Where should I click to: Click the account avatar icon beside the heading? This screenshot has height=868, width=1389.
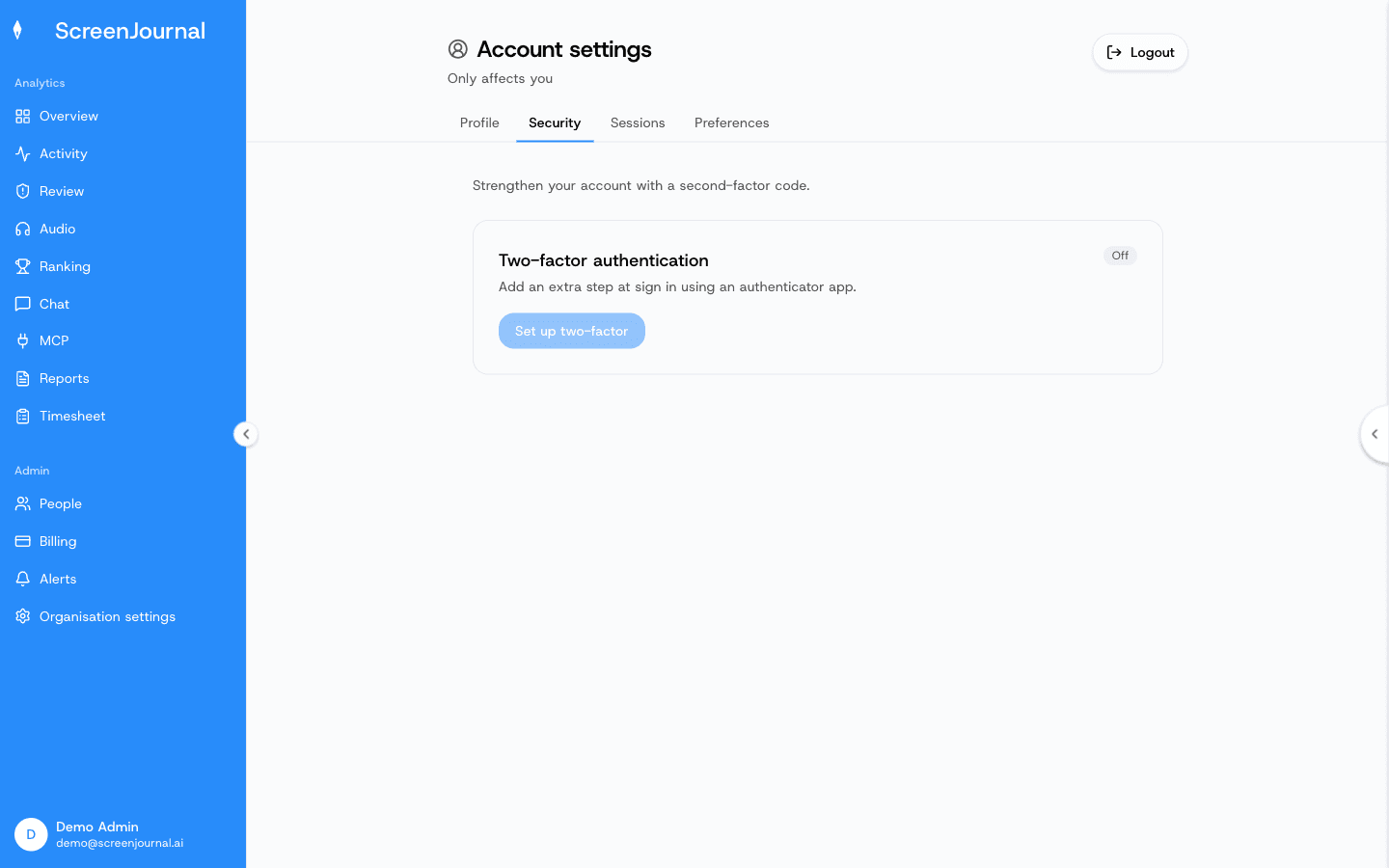click(458, 49)
